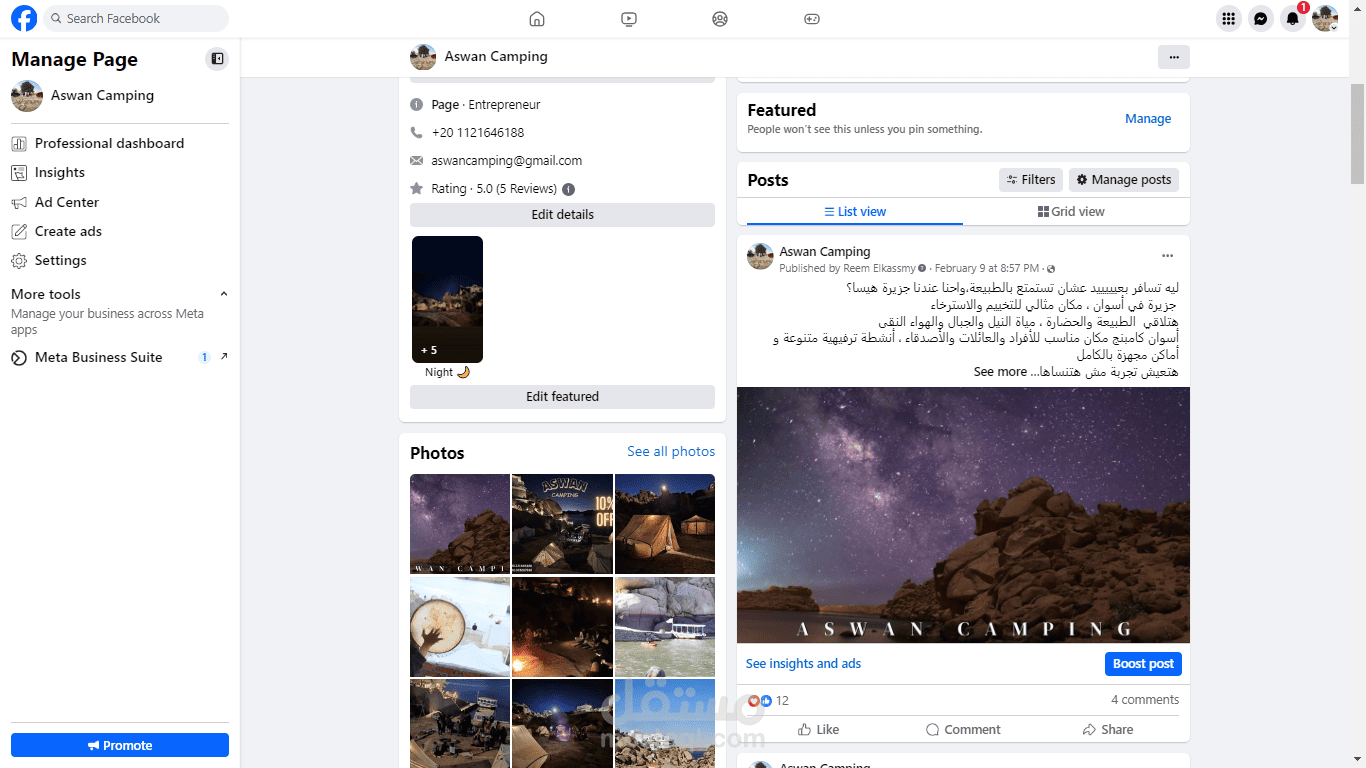Open See insights and ads link
This screenshot has height=768, width=1366.
803,664
